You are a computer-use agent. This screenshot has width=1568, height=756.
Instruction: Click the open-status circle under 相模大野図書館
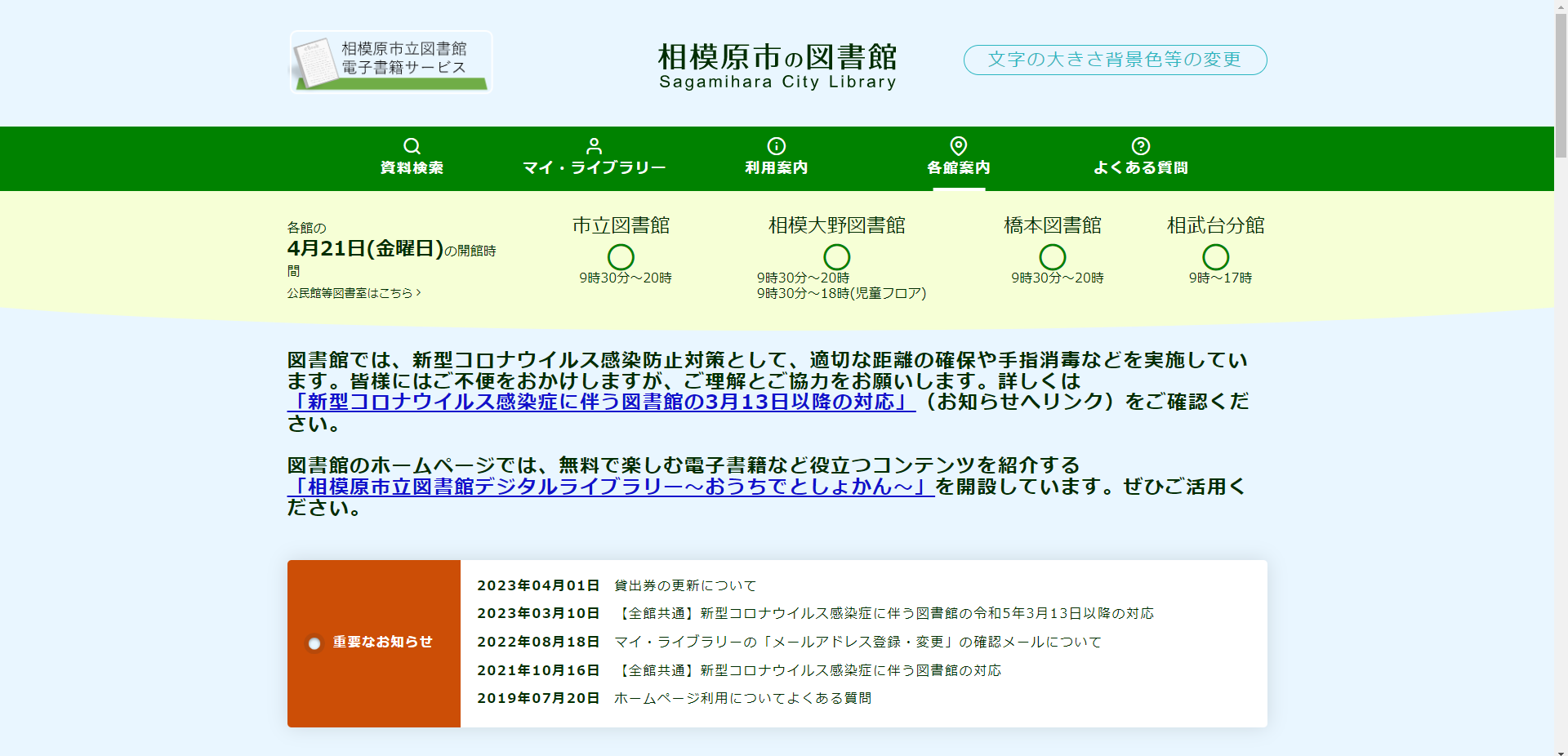(836, 257)
